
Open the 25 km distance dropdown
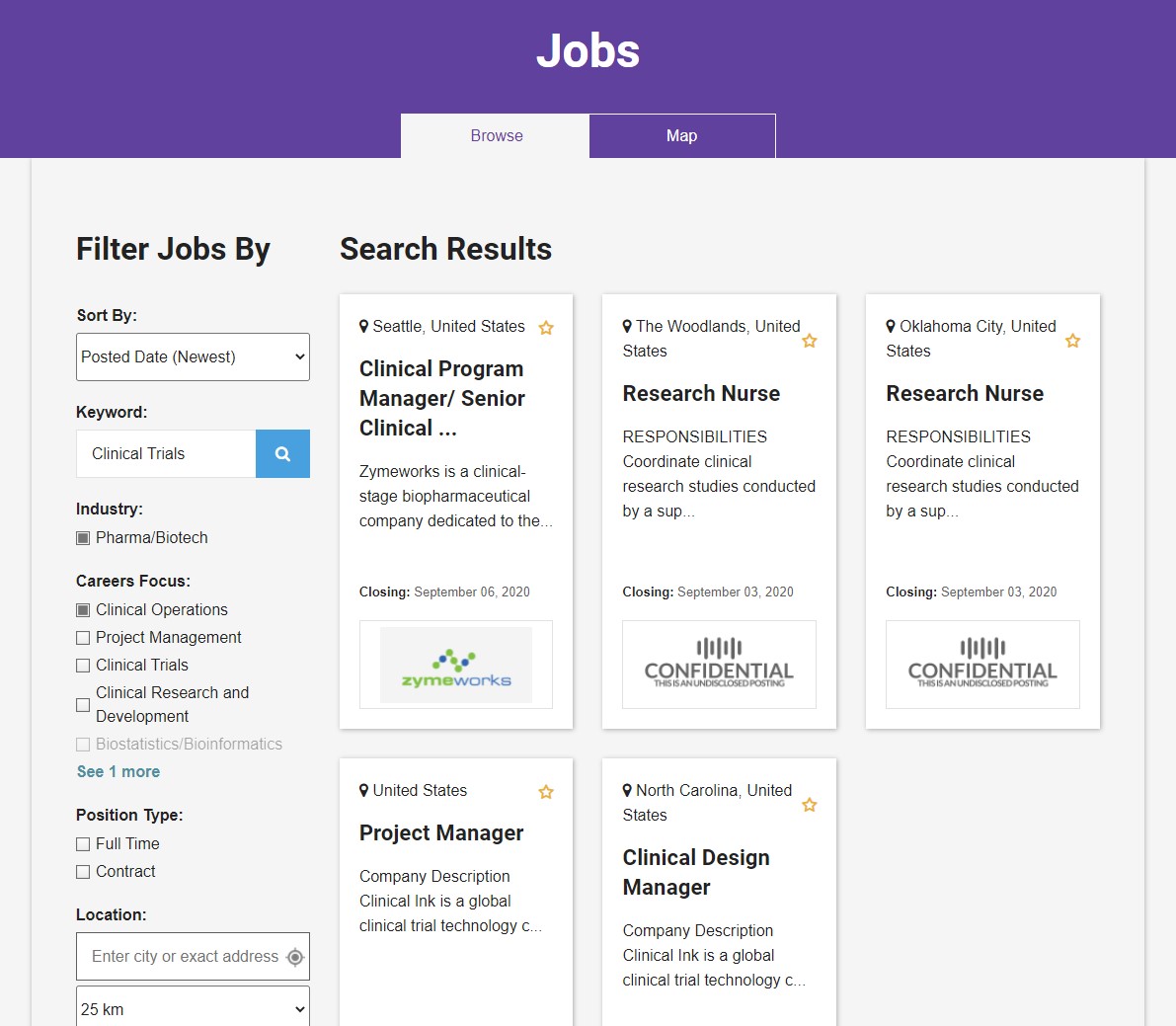pyautogui.click(x=193, y=1009)
